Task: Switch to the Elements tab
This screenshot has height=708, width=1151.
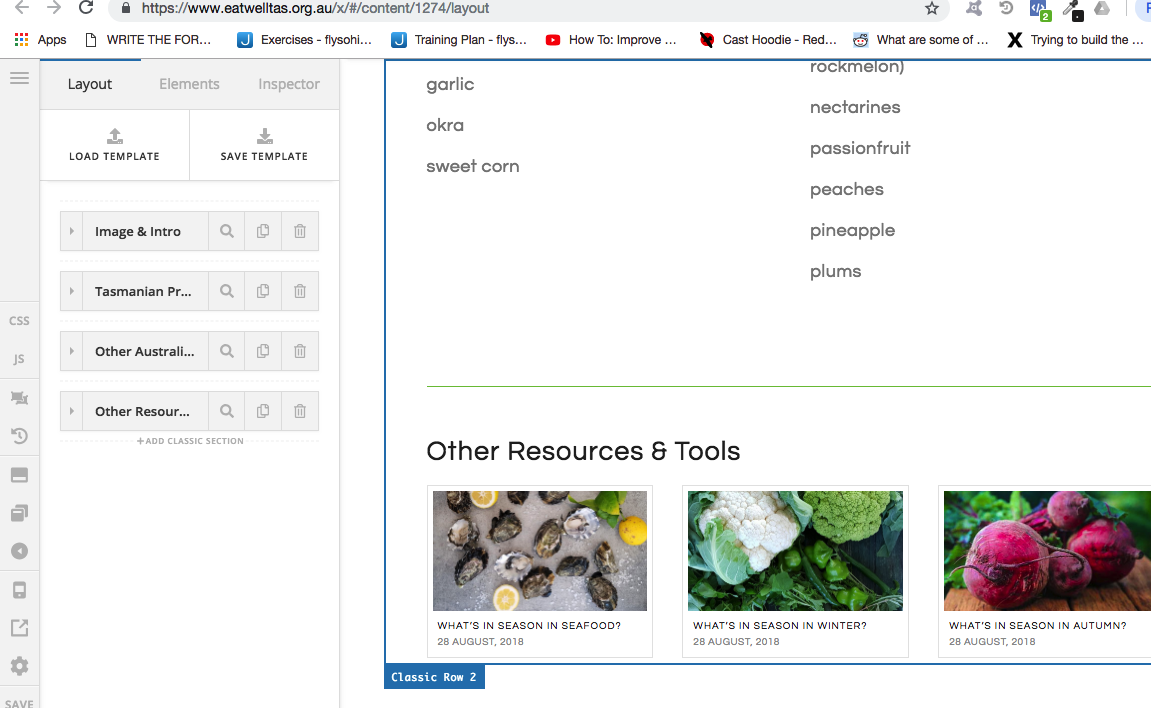Action: click(189, 84)
